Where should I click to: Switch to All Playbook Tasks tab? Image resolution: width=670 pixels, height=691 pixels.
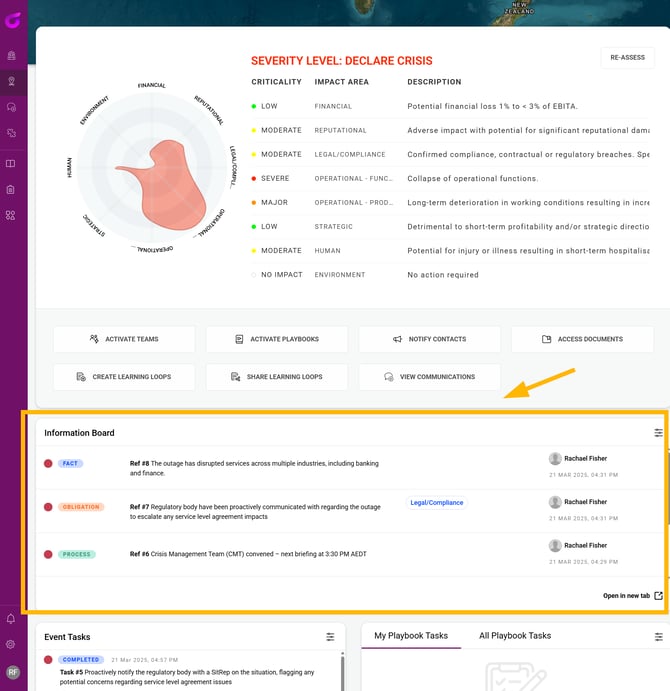[515, 635]
